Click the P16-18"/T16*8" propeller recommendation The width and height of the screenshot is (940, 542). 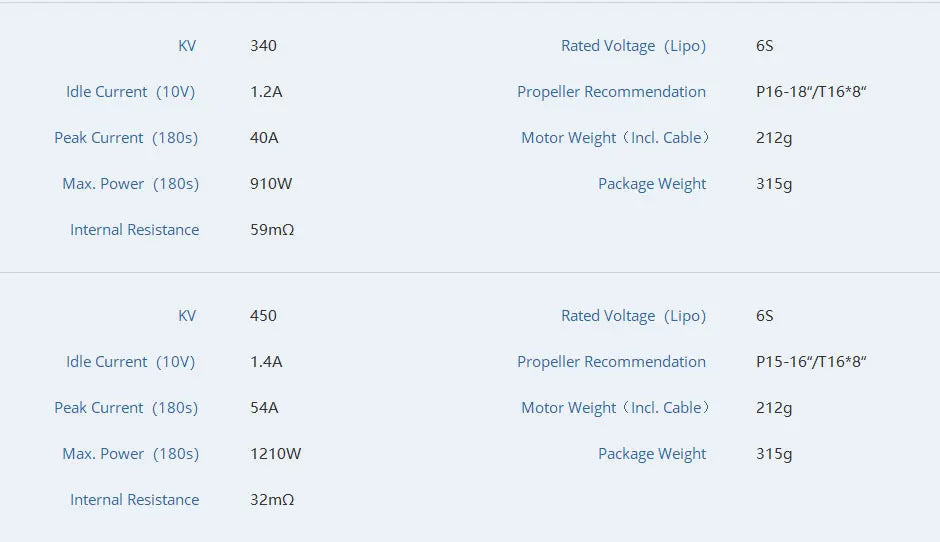click(811, 92)
